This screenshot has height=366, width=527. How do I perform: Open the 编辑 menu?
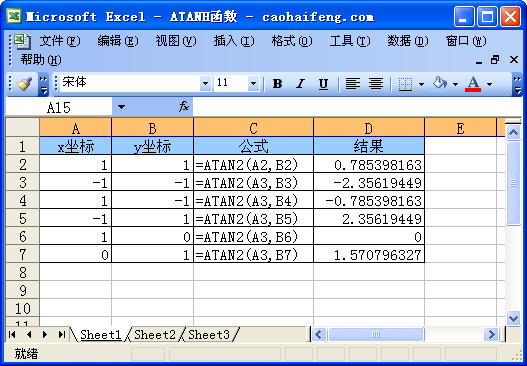118,41
